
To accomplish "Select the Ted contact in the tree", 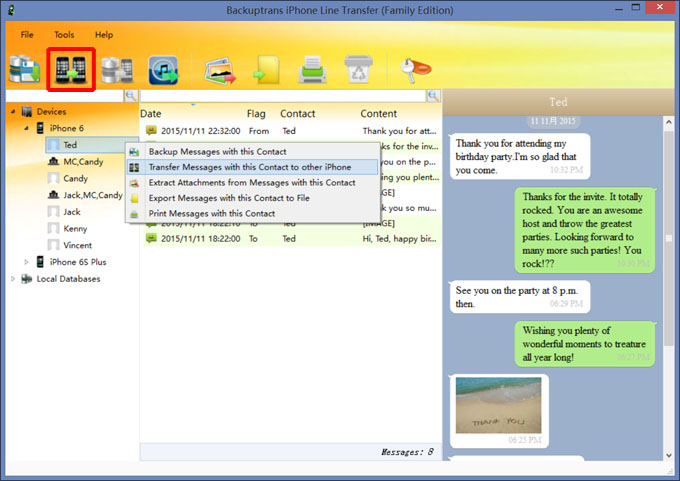I will pos(70,145).
